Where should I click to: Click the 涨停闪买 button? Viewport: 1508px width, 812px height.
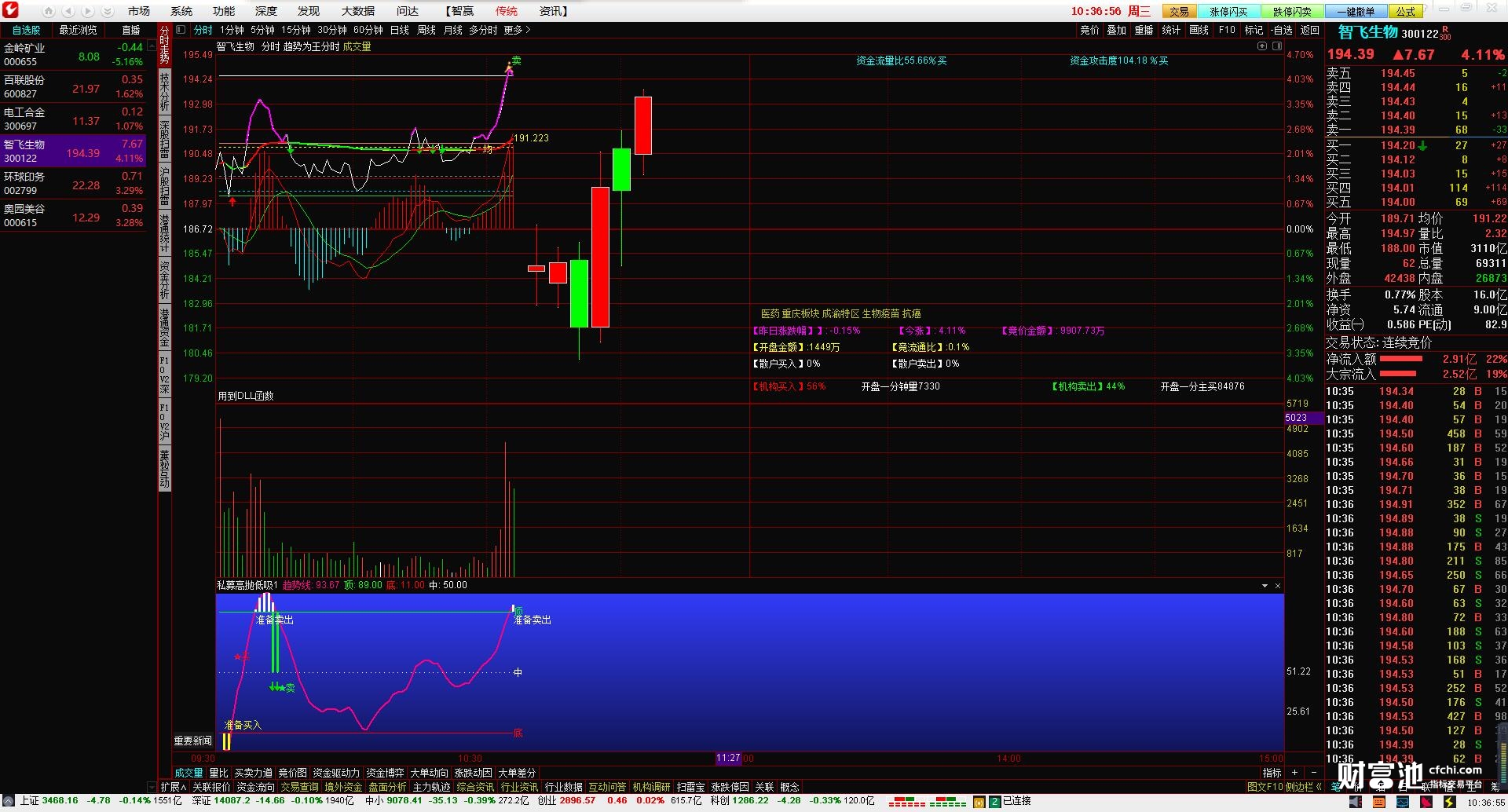(1228, 11)
